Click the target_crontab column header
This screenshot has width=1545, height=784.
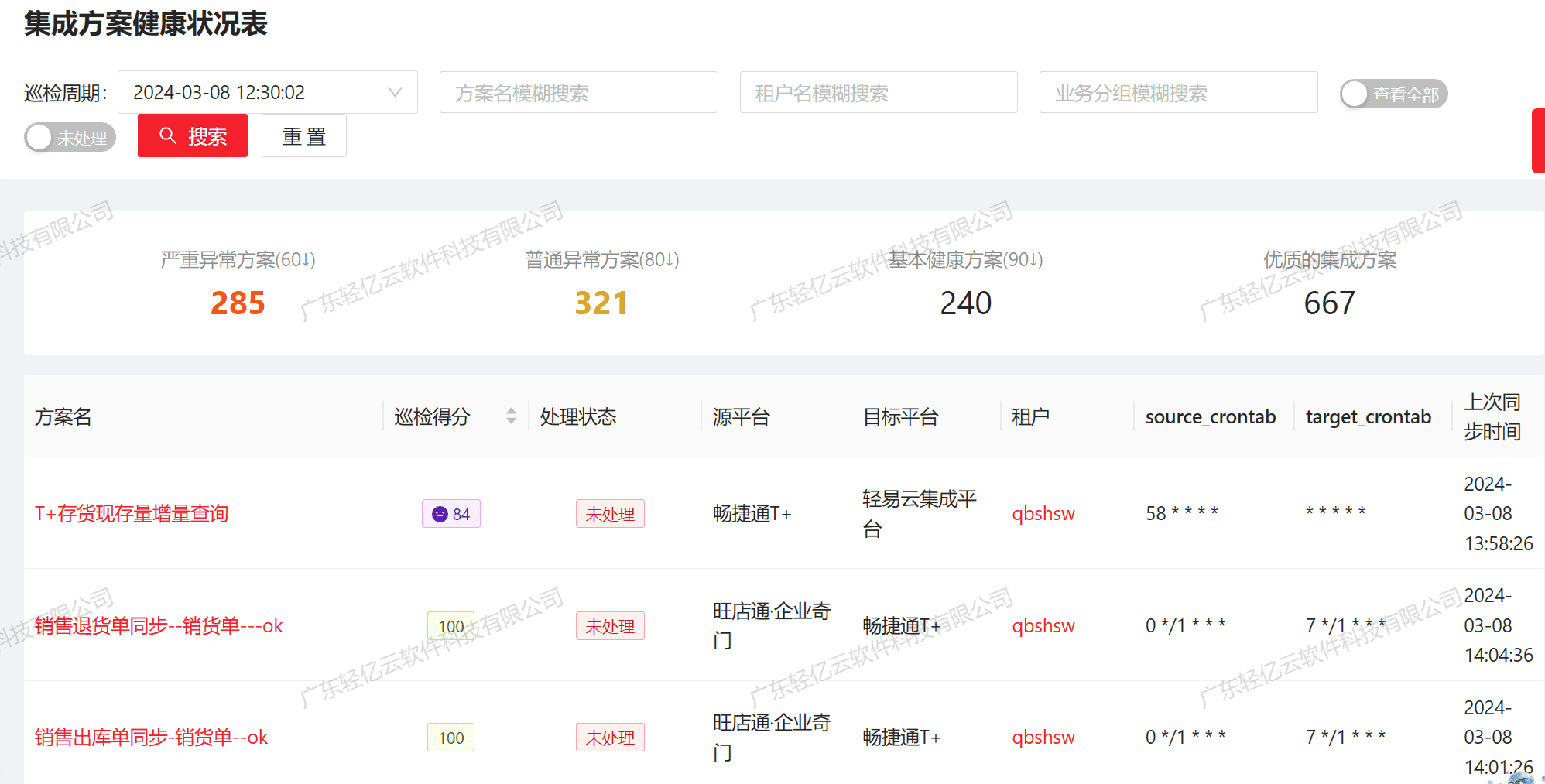(x=1369, y=416)
